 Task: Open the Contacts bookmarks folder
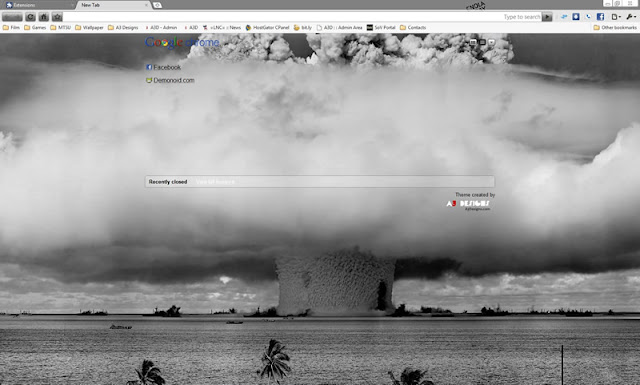coord(413,28)
